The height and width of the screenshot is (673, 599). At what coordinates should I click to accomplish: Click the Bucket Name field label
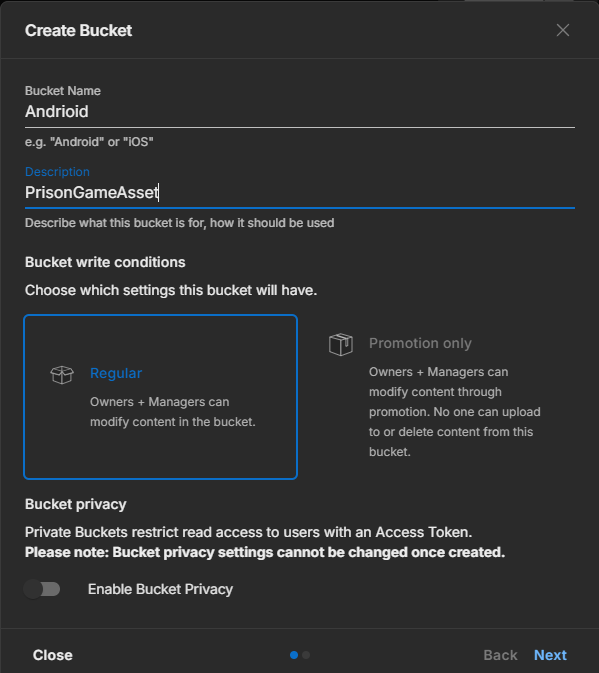coord(63,91)
